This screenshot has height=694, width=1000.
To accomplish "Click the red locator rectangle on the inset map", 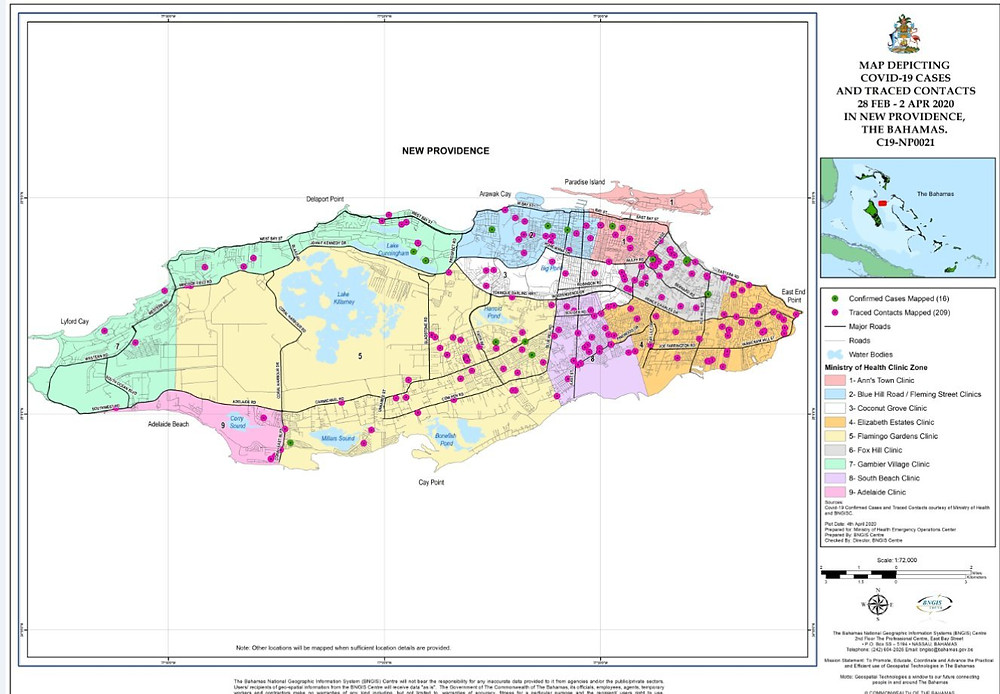I will pos(882,203).
